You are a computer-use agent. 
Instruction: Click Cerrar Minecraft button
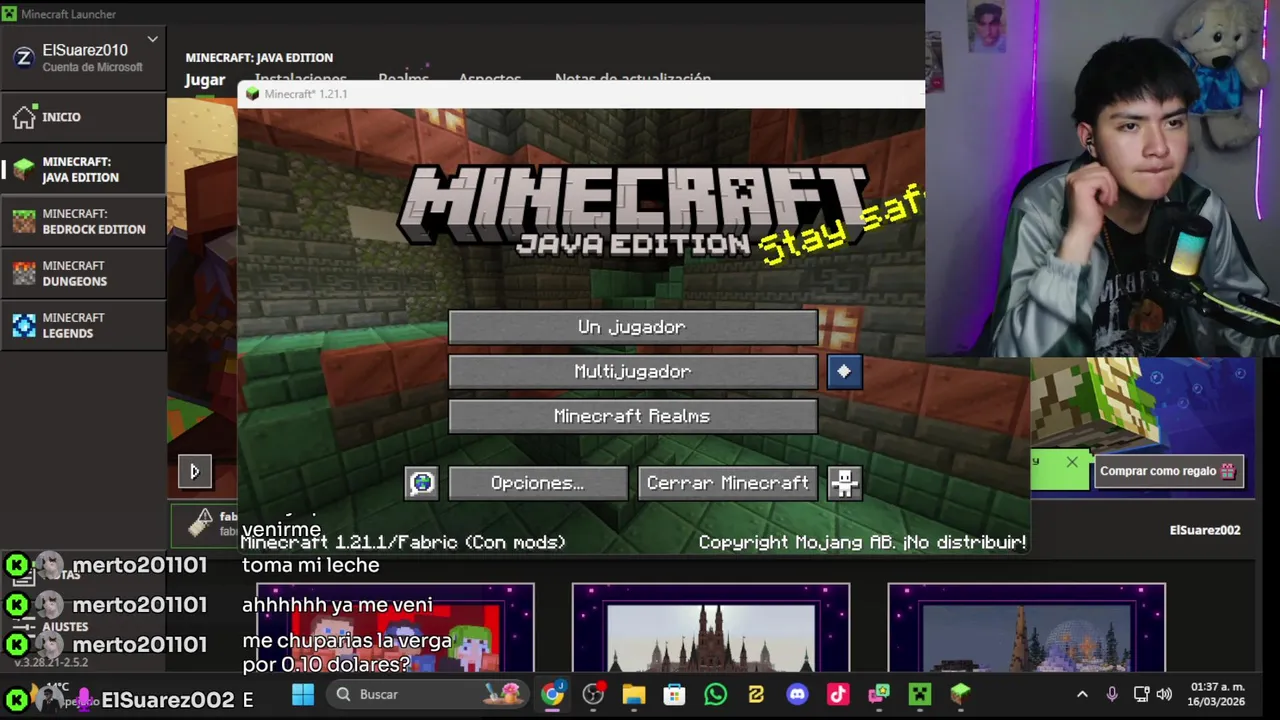tap(728, 483)
